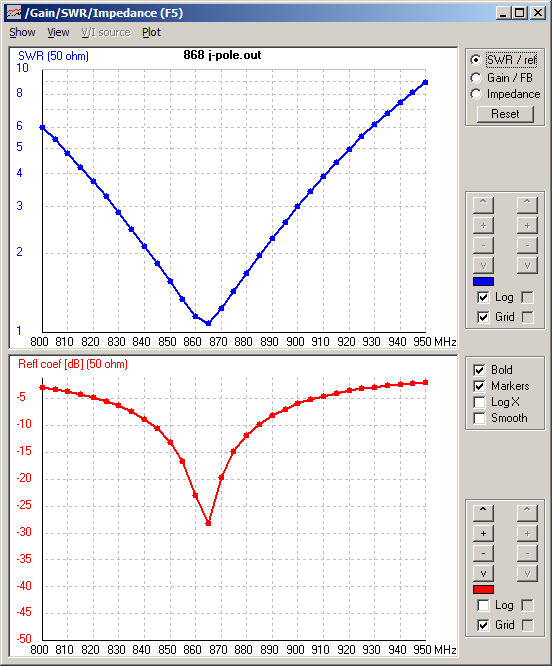Disable the Bold checkbox
552x666 pixels.
[x=479, y=370]
